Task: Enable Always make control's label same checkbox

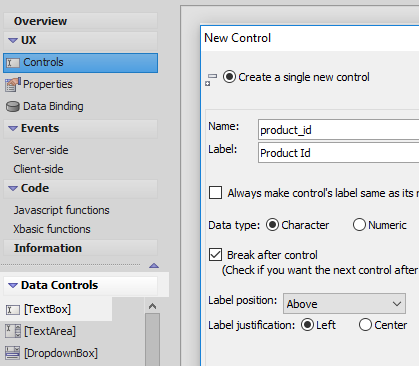Action: (x=215, y=193)
